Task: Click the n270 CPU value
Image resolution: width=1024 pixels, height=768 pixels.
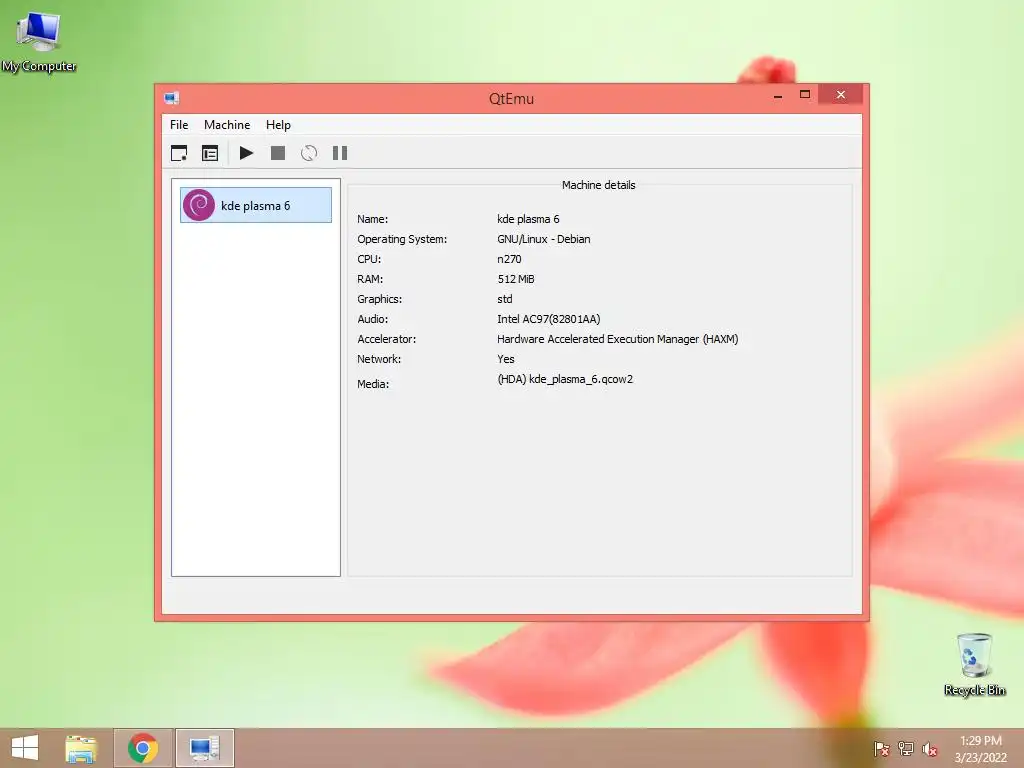Action: [x=509, y=259]
